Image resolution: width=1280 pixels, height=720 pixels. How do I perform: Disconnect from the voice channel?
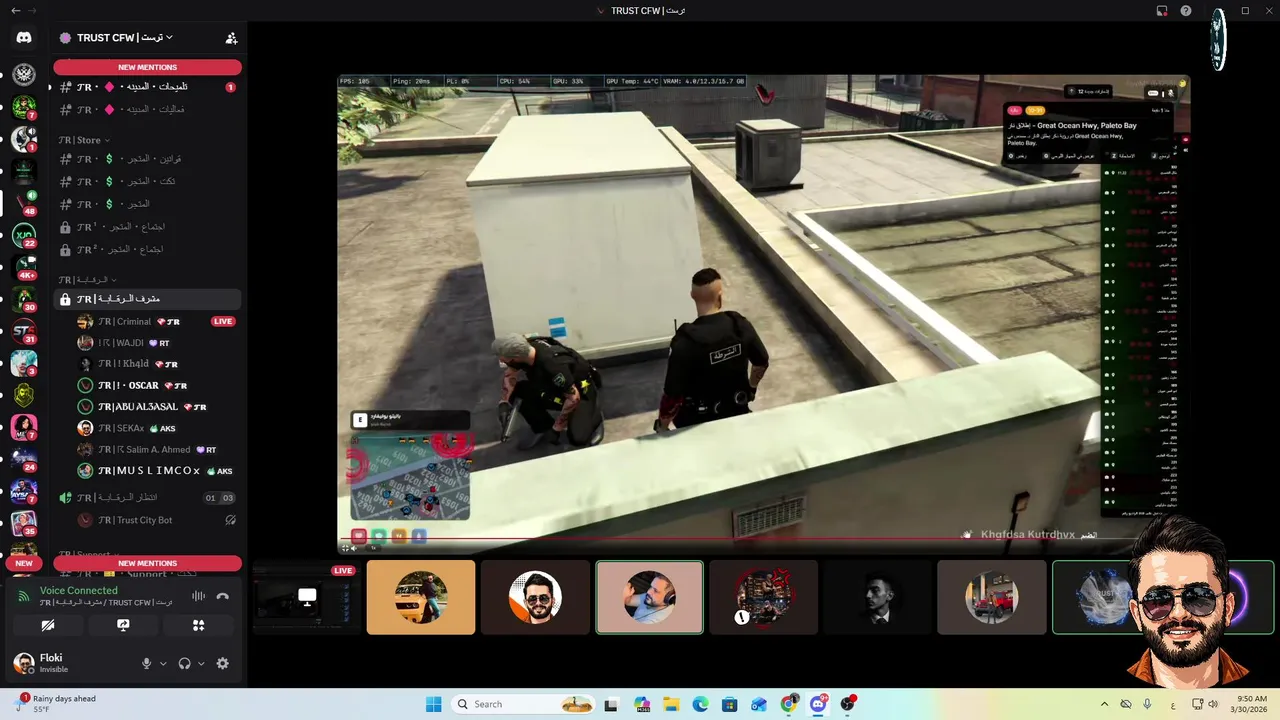(x=222, y=596)
